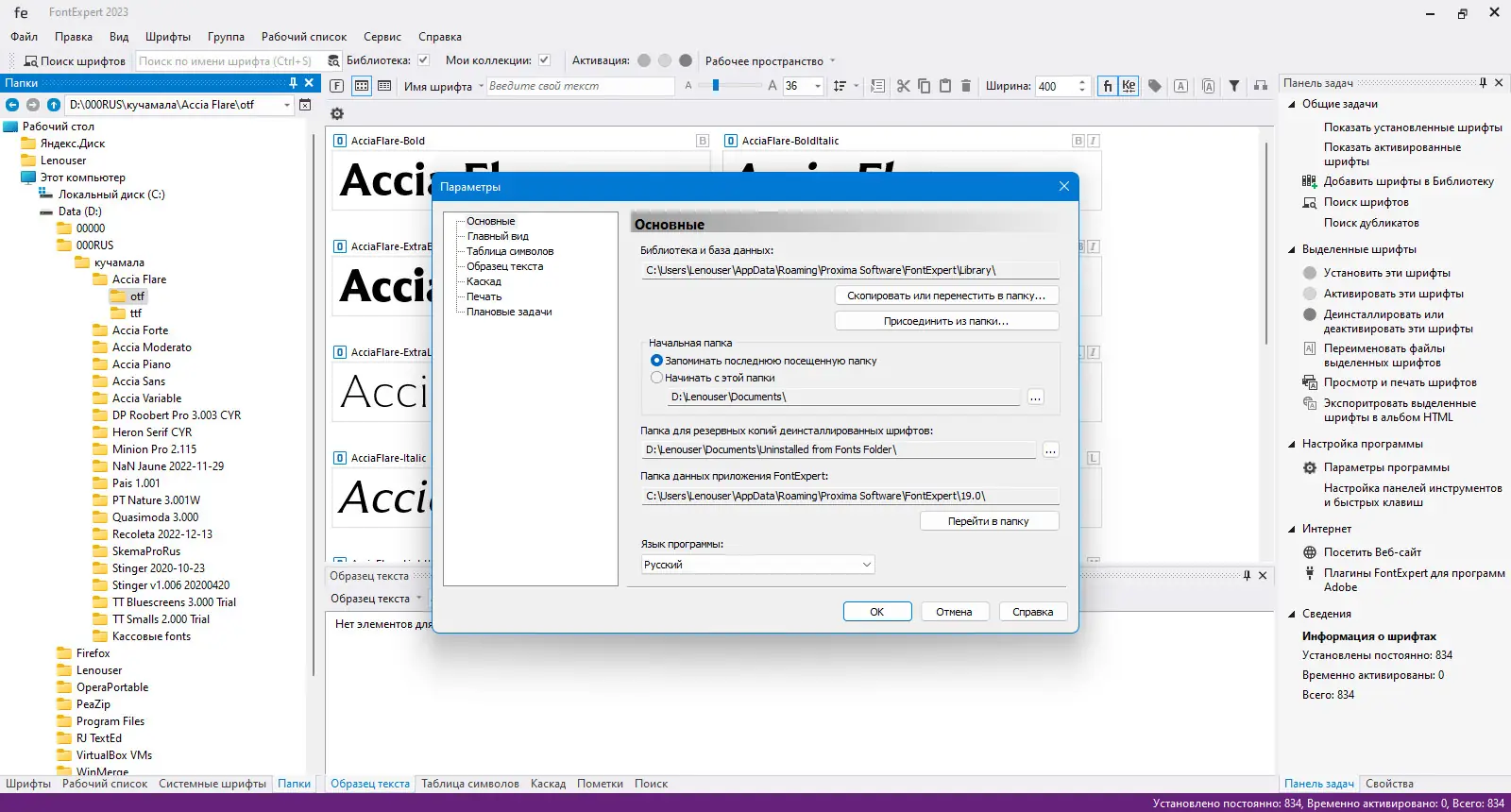Switch to the Пометки tab
Viewport: 1511px width, 812px height.
click(x=600, y=784)
